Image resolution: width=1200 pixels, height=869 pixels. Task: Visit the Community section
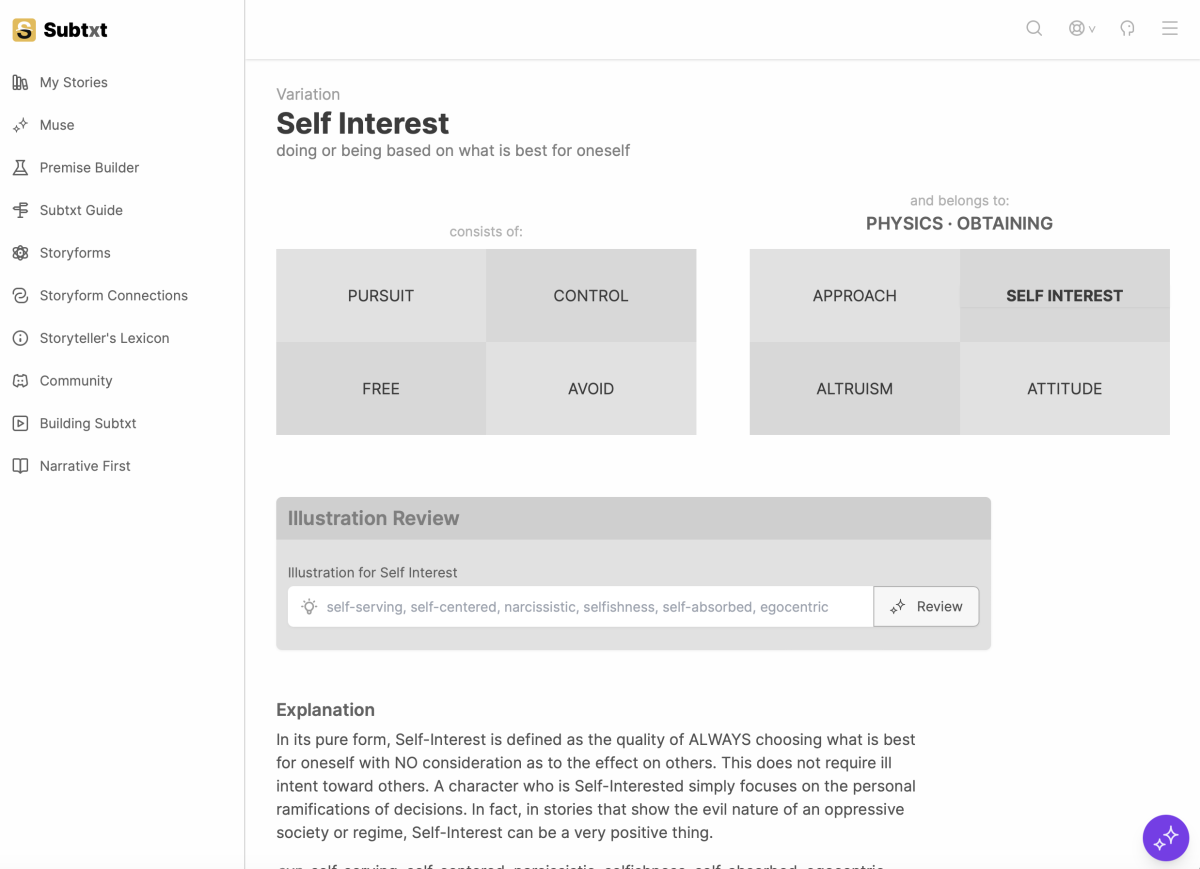75,380
